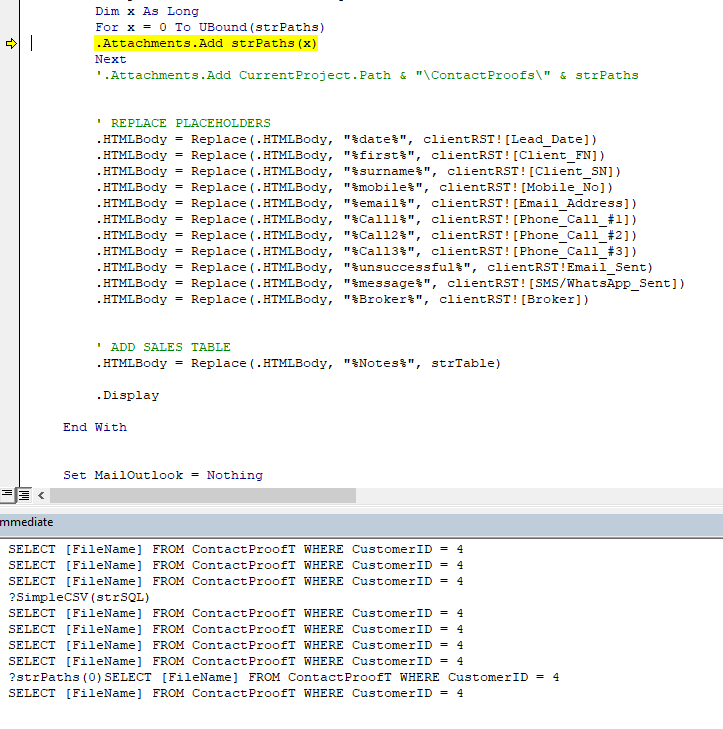Click the "%Call2%" Replace line
The height and width of the screenshot is (729, 723).
[366, 235]
